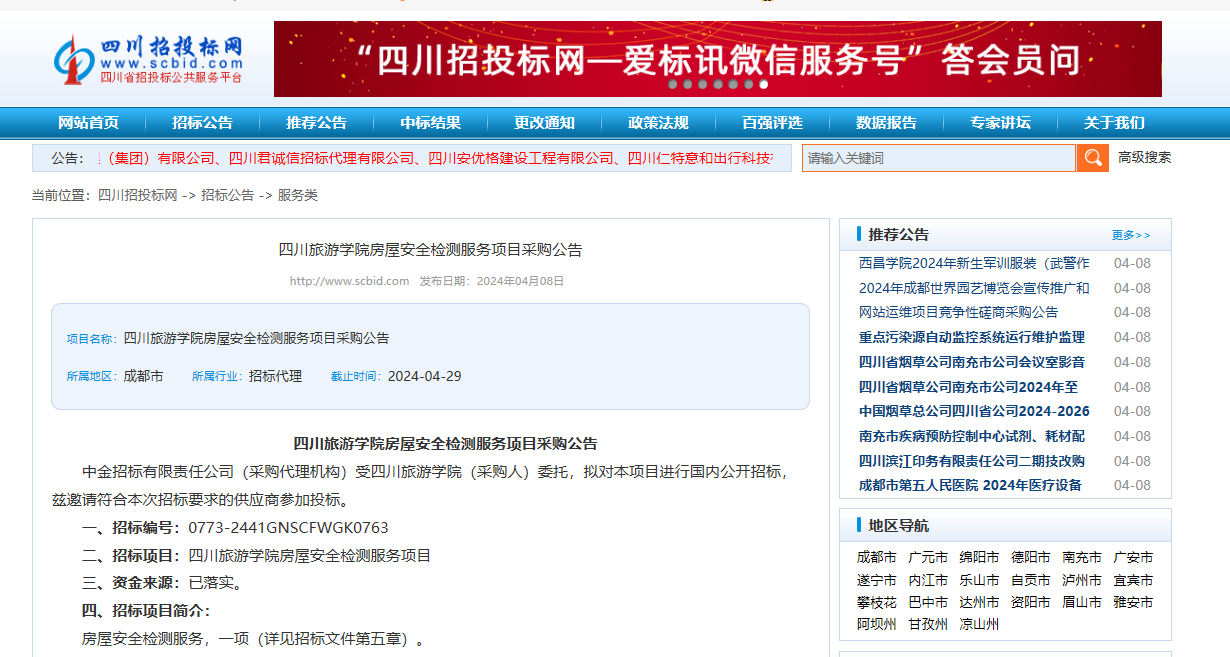
Task: Open the 网站运维项目竞争性磋商采购公告 link
Action: click(x=958, y=312)
